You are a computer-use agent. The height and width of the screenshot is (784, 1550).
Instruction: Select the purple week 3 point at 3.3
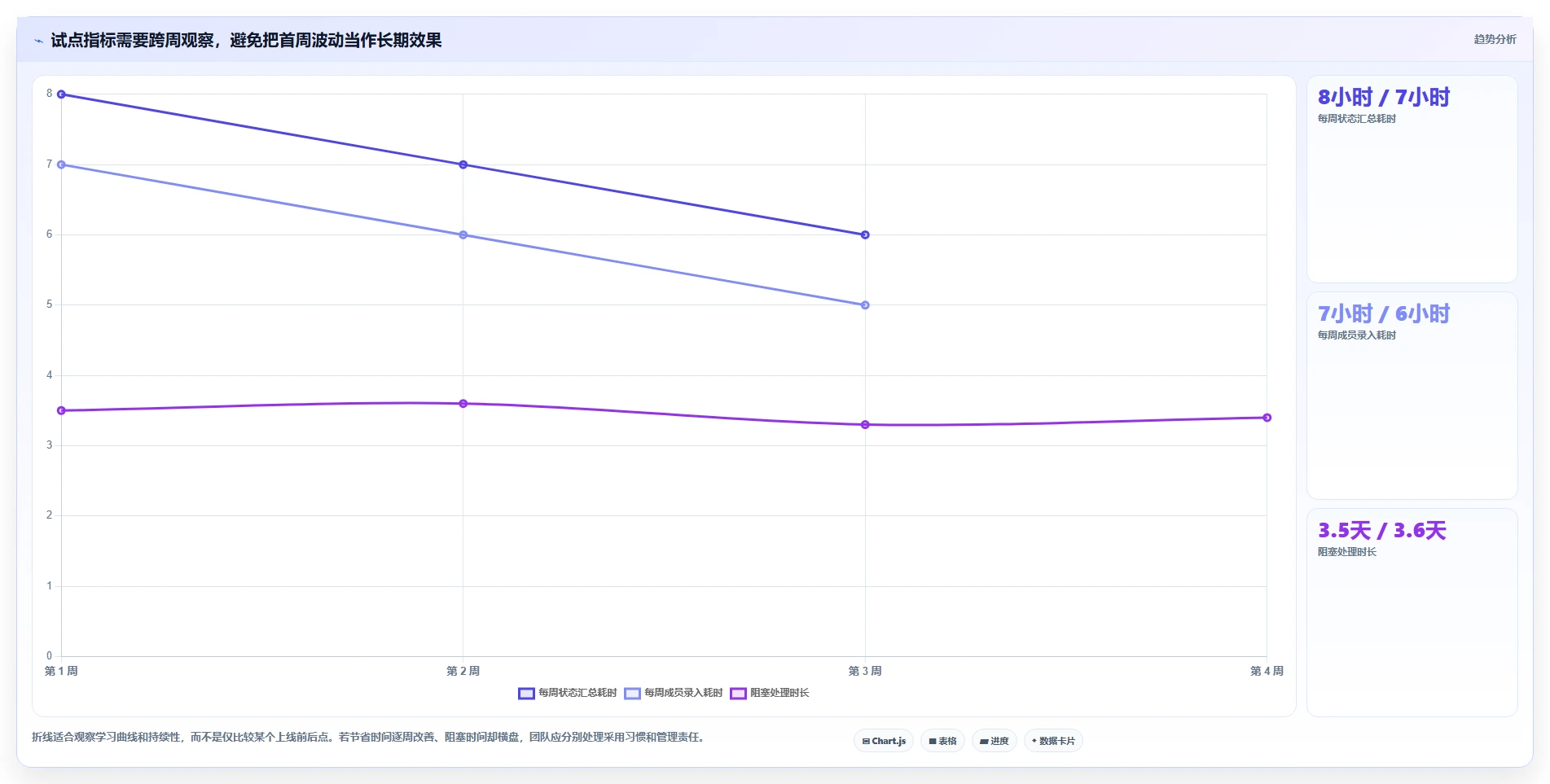tap(865, 425)
